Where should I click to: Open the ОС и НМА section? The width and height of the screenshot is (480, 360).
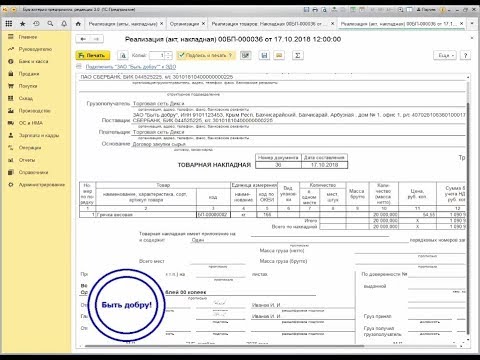pos(31,123)
